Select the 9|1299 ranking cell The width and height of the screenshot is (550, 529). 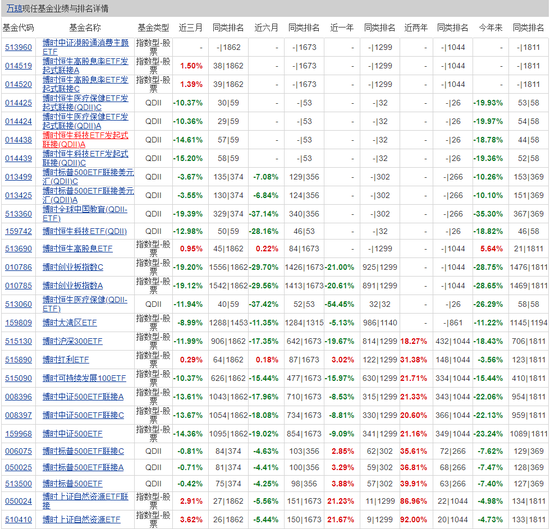[380, 520]
